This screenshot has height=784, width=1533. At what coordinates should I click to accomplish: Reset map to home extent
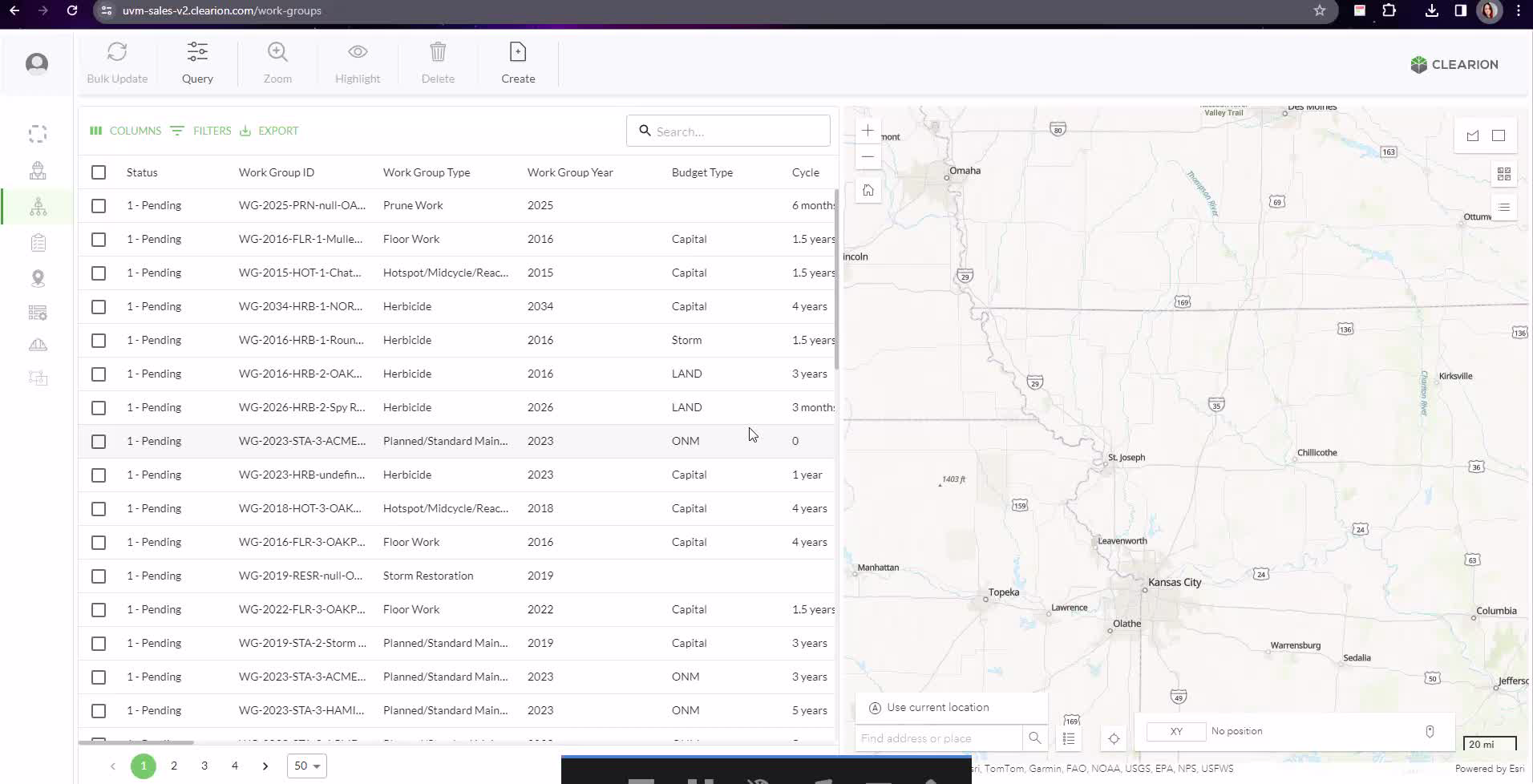click(868, 191)
